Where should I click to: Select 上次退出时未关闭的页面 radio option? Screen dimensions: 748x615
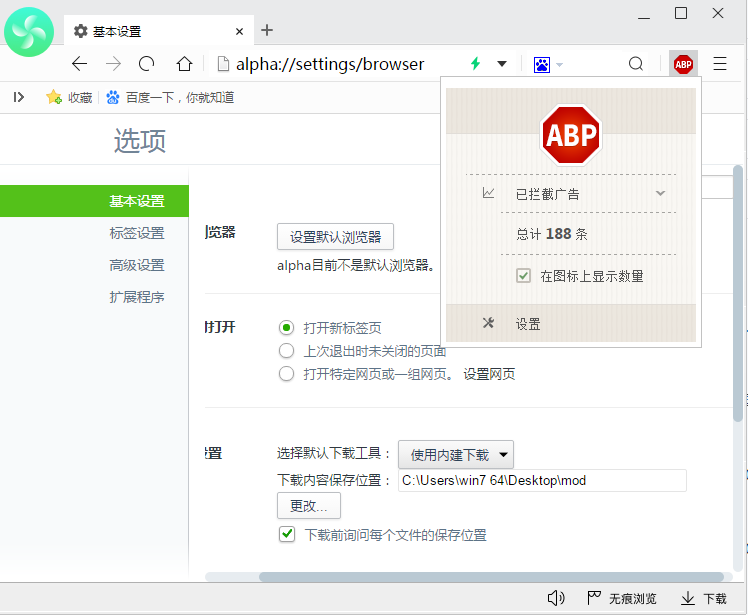(x=286, y=351)
